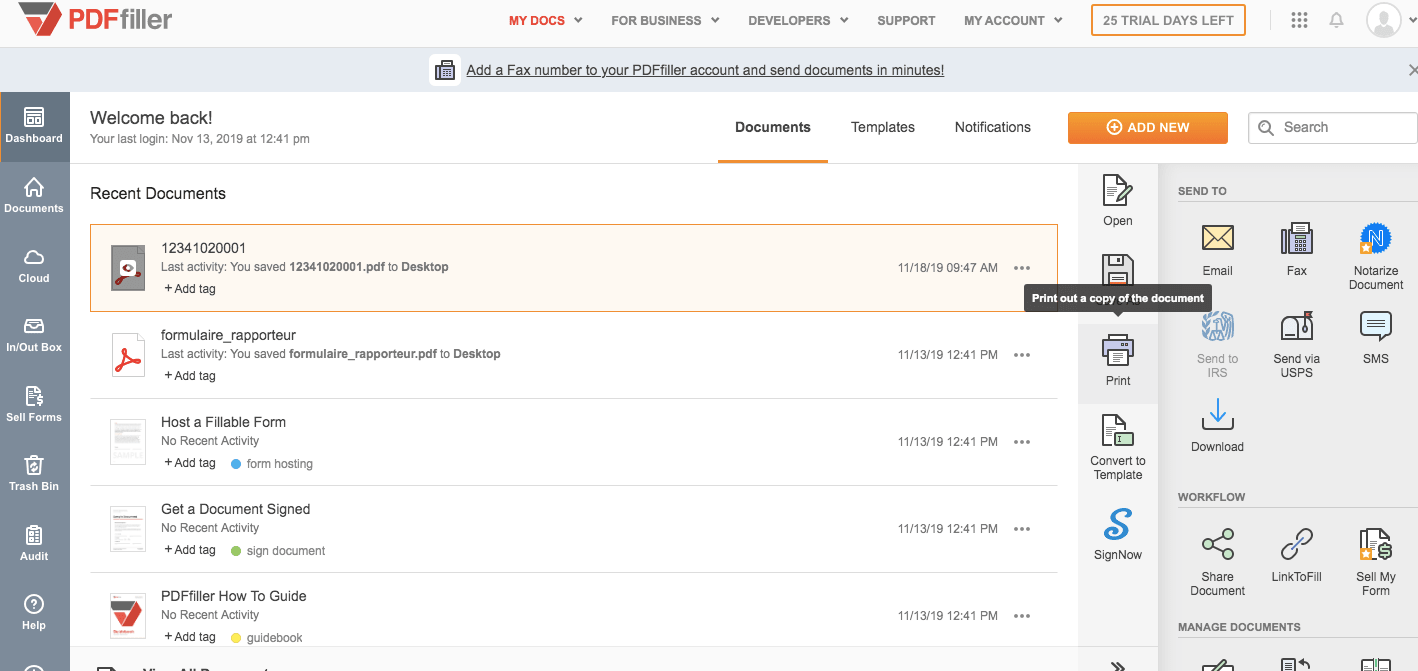Choose the Notarize Document icon
The height and width of the screenshot is (671, 1418).
pyautogui.click(x=1375, y=239)
